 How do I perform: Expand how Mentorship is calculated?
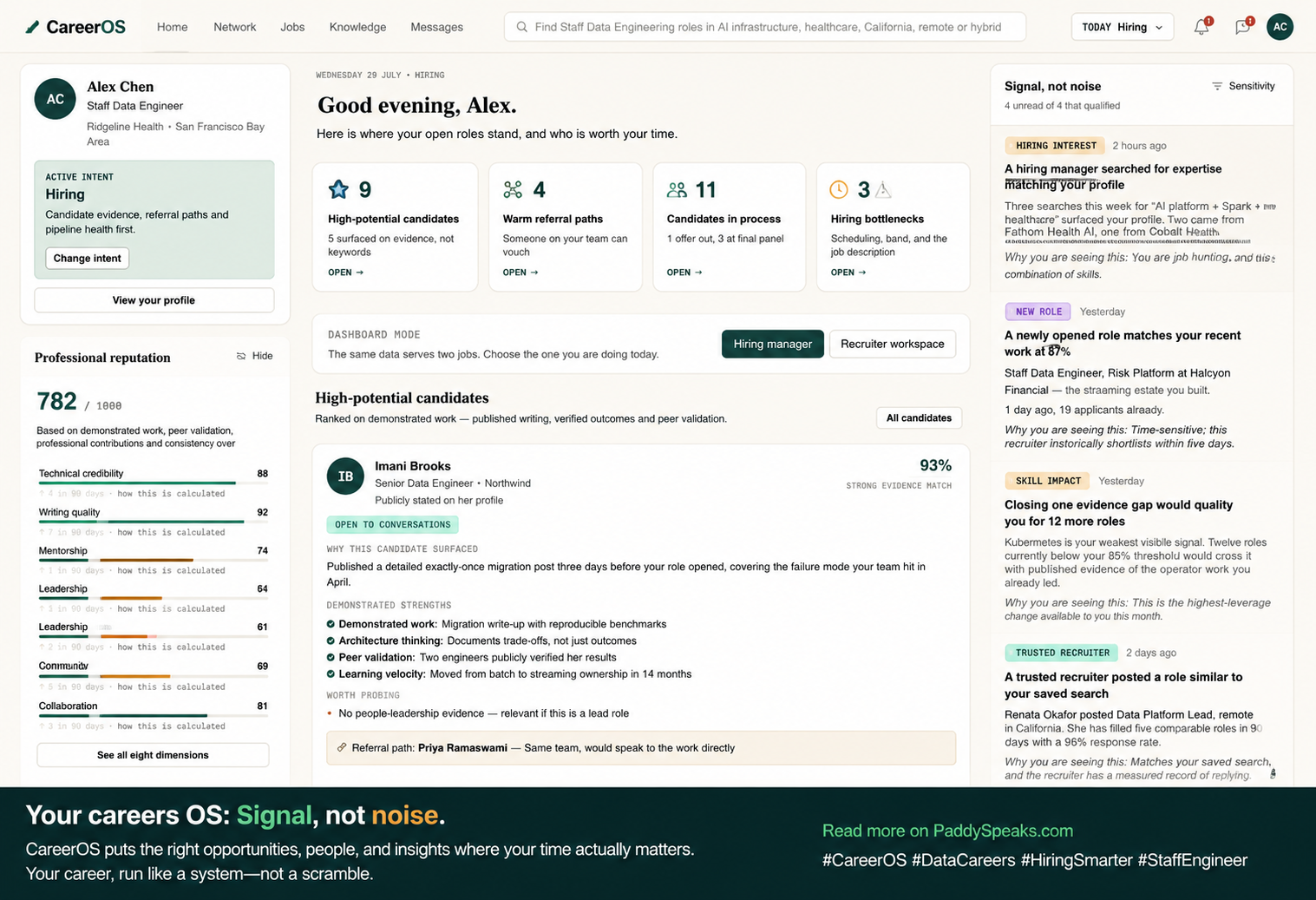171,570
